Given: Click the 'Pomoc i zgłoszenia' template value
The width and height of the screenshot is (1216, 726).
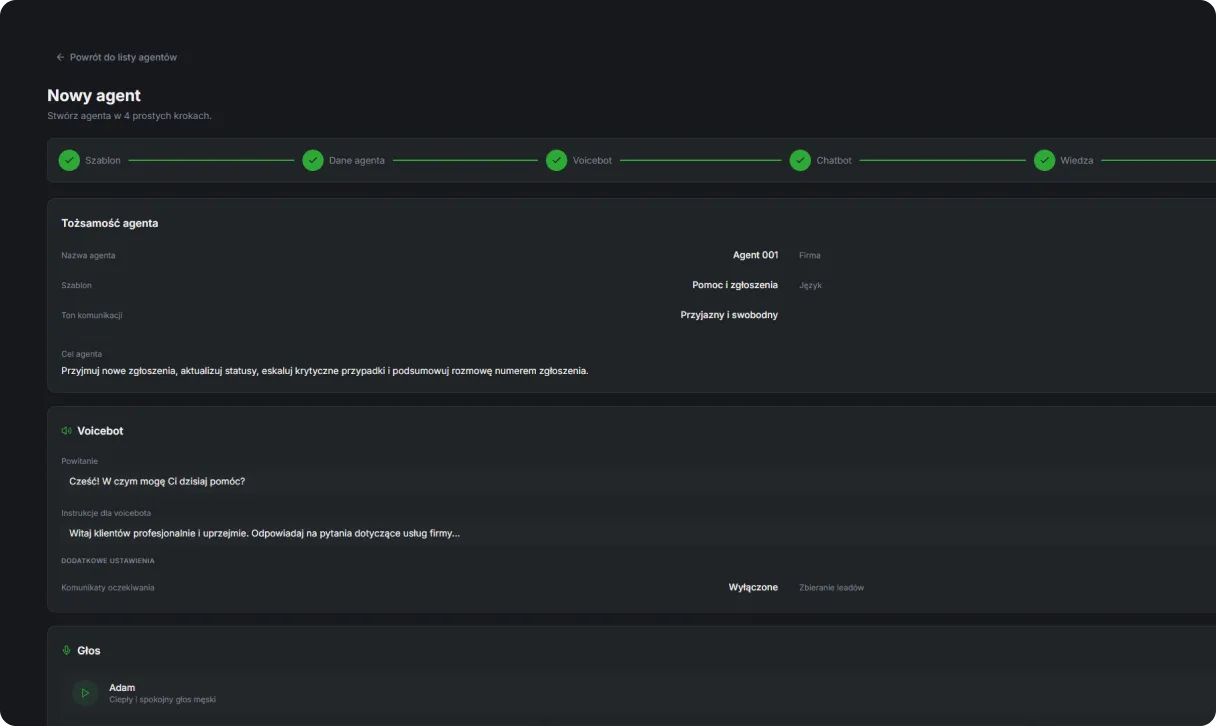Looking at the screenshot, I should [735, 285].
